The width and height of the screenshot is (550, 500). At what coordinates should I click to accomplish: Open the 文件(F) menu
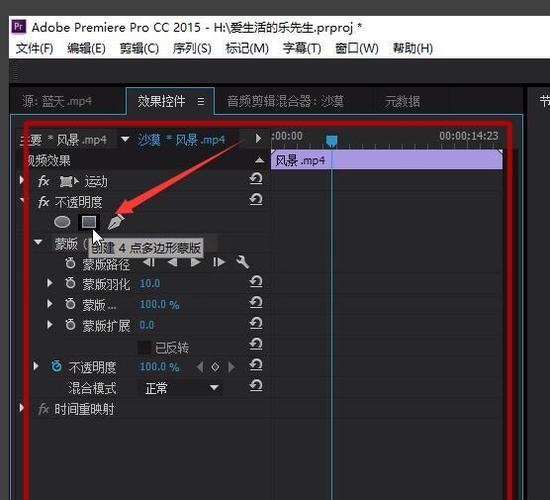[x=34, y=48]
